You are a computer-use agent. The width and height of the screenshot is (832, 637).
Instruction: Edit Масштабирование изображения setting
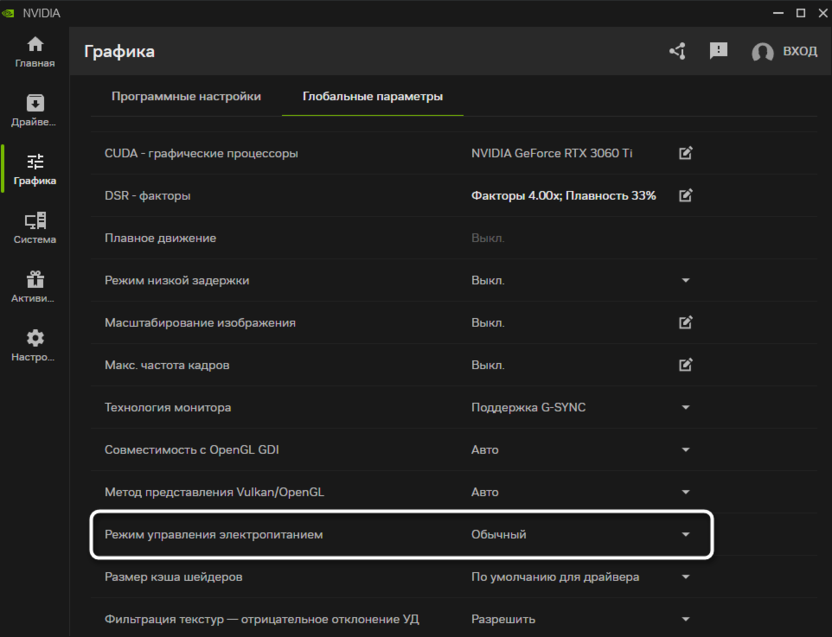tap(685, 323)
